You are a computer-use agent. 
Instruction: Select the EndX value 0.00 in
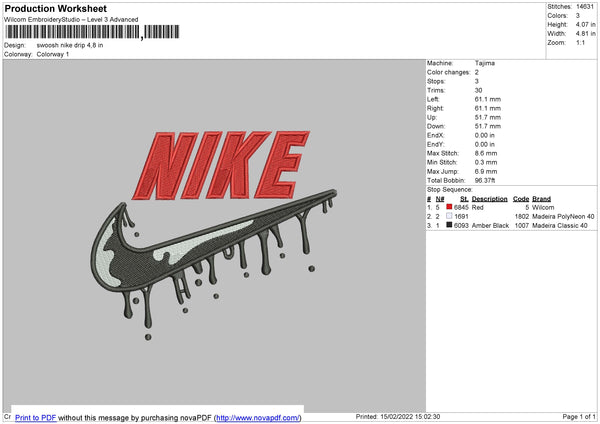pos(485,135)
